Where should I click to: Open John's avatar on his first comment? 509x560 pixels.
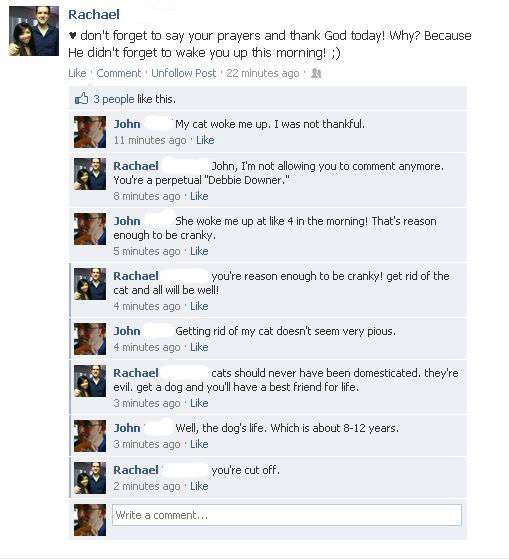[90, 132]
